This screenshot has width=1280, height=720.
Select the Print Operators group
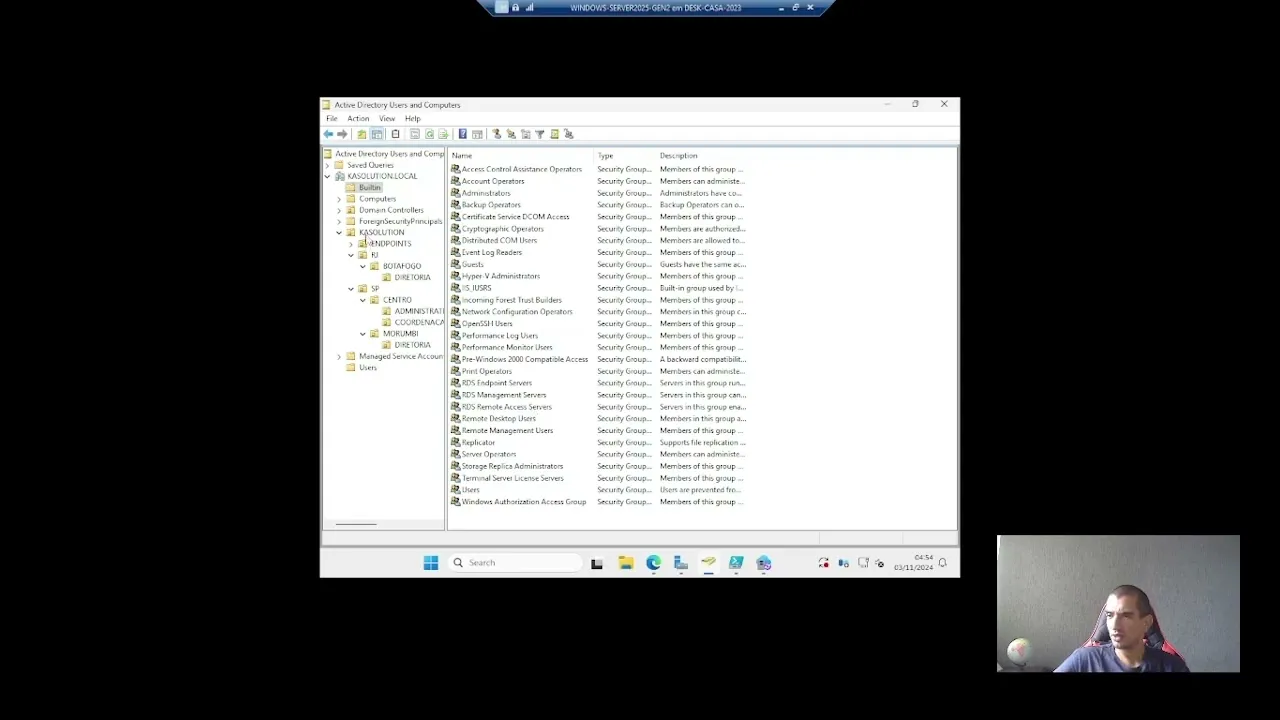487,371
